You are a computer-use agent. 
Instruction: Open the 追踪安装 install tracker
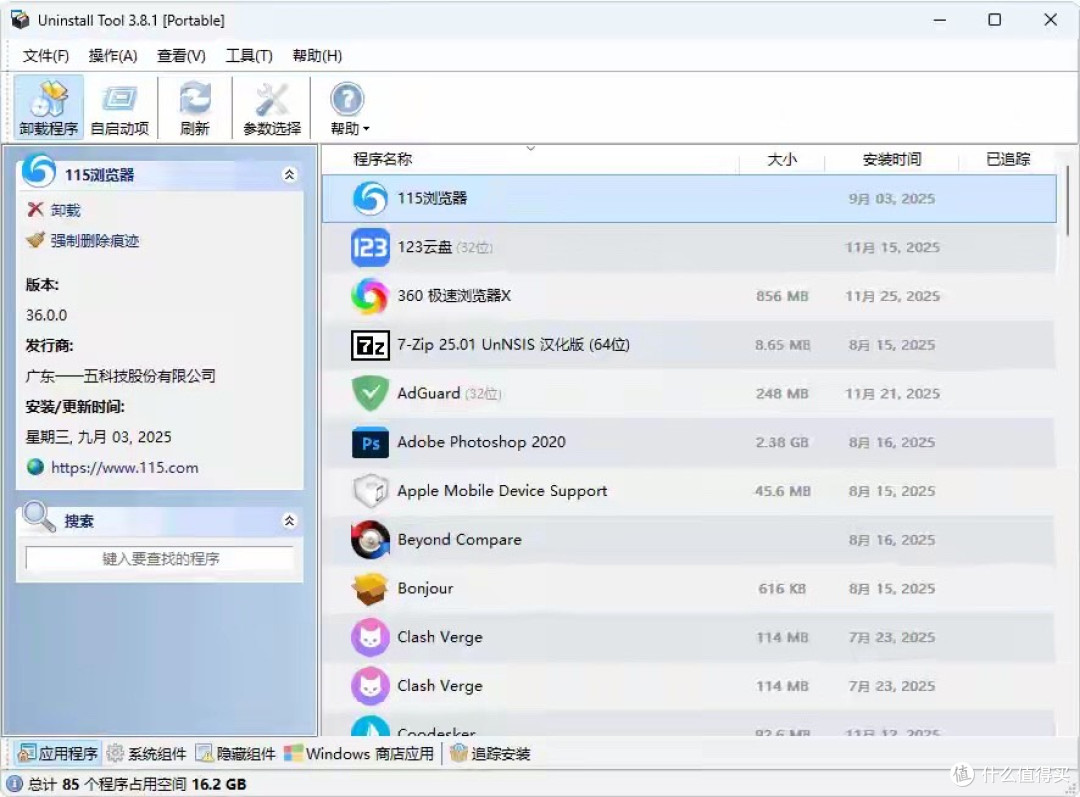click(490, 753)
